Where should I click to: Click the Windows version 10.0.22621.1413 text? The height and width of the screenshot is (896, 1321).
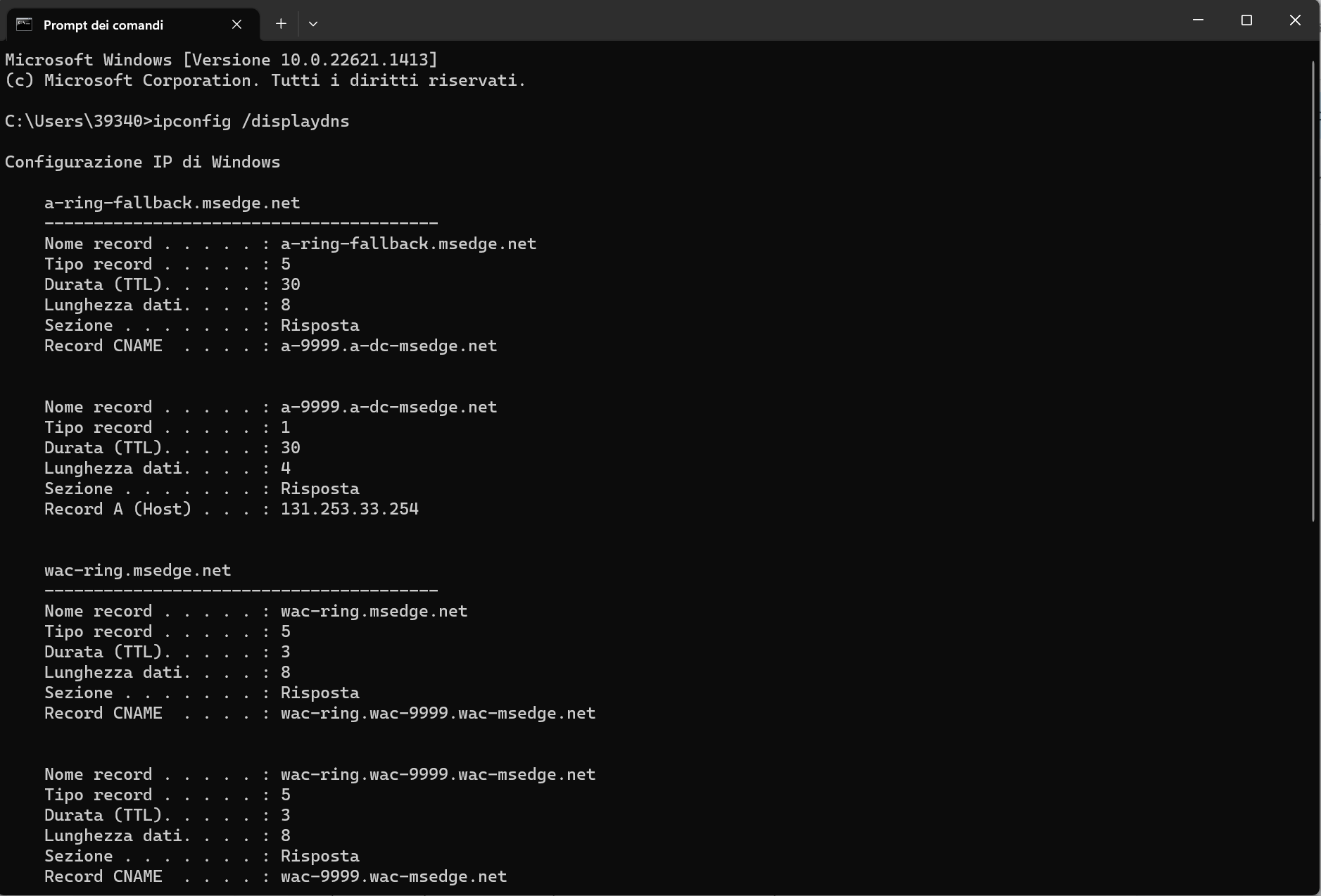click(359, 60)
